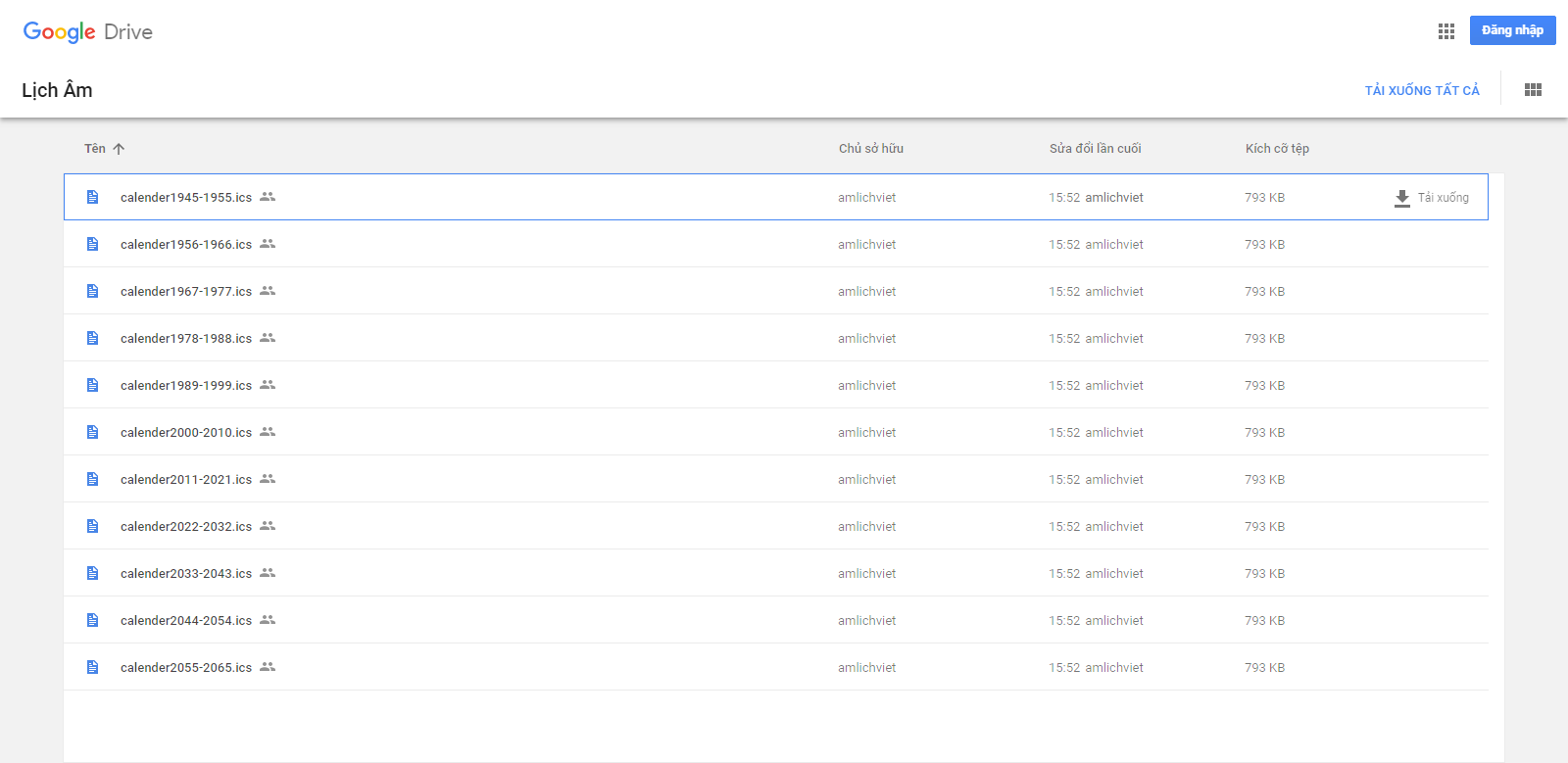The height and width of the screenshot is (763, 1568).
Task: Click the Lịch Âm folder title
Action: point(57,90)
